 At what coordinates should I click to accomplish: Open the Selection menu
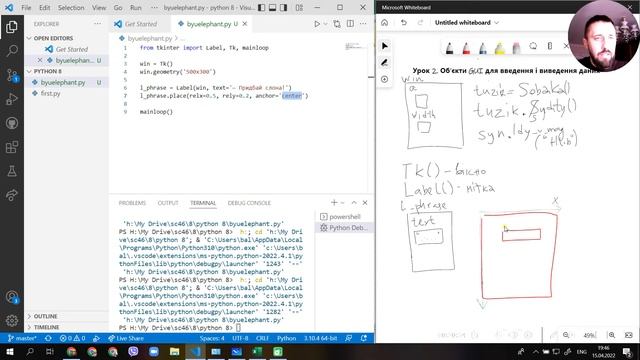71,7
